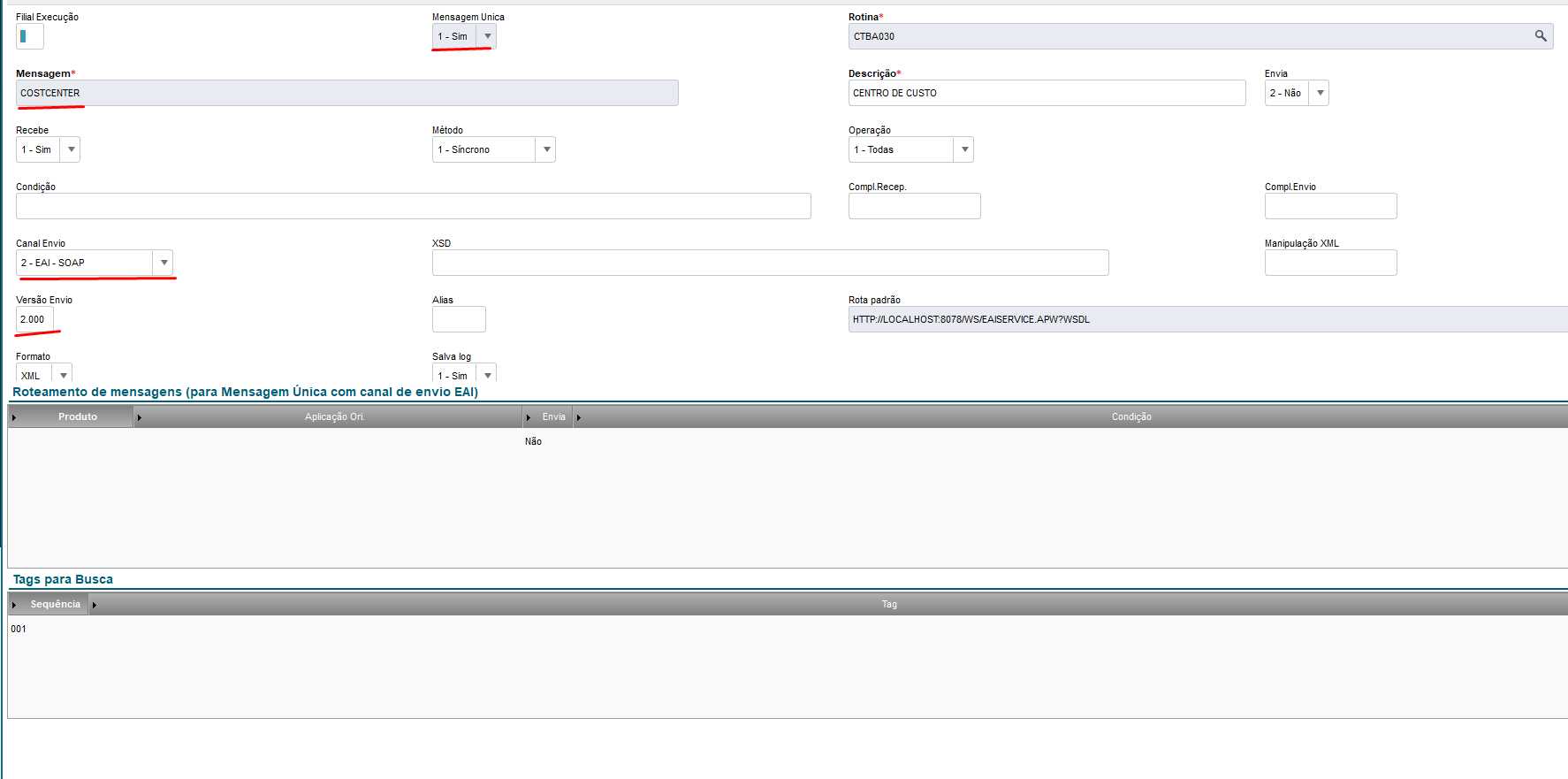Viewport: 1568px width, 779px height.
Task: Open the Mensagem Unica dropdown
Action: coord(487,36)
